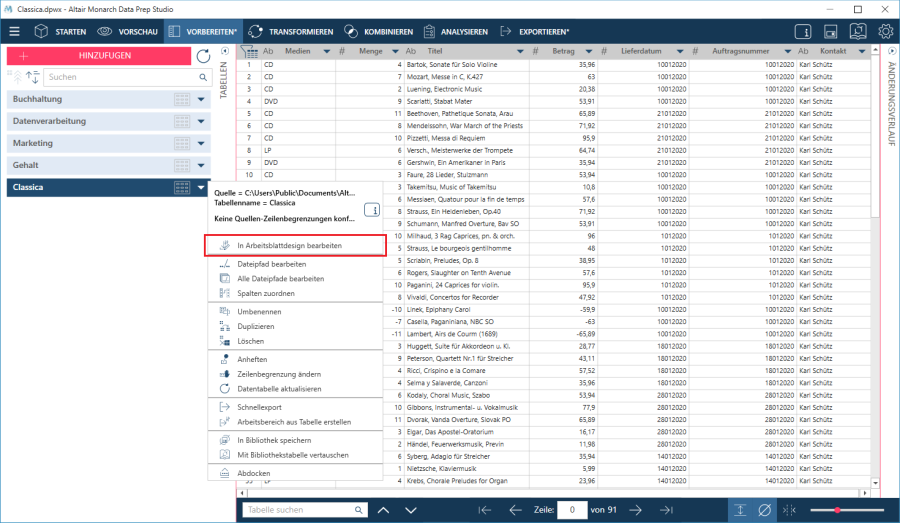
Task: Toggle the column width collapse button
Action: pos(791,510)
